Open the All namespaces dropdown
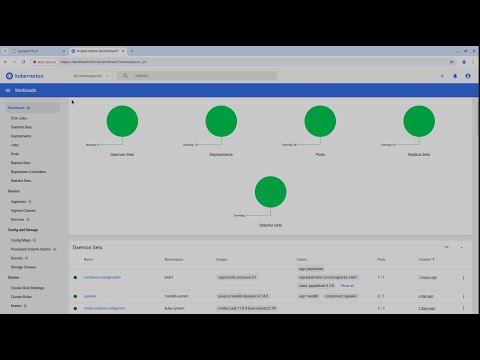The height and width of the screenshot is (360, 480). coord(91,76)
